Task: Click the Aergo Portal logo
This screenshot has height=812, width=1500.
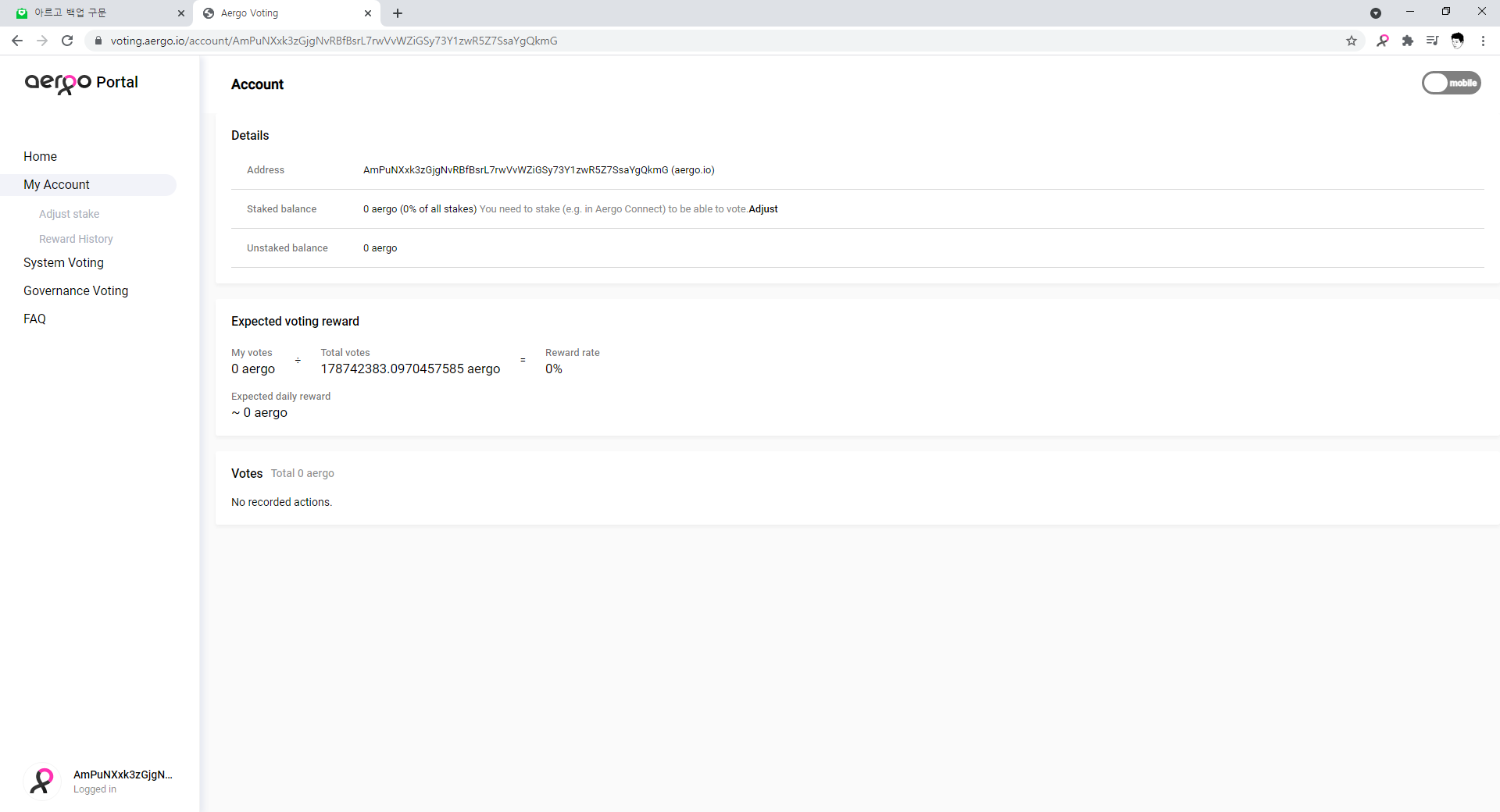Action: coord(81,83)
